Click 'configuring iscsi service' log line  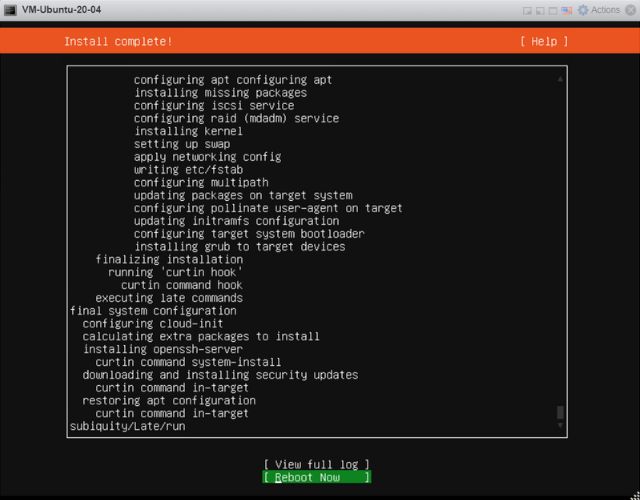pos(214,106)
